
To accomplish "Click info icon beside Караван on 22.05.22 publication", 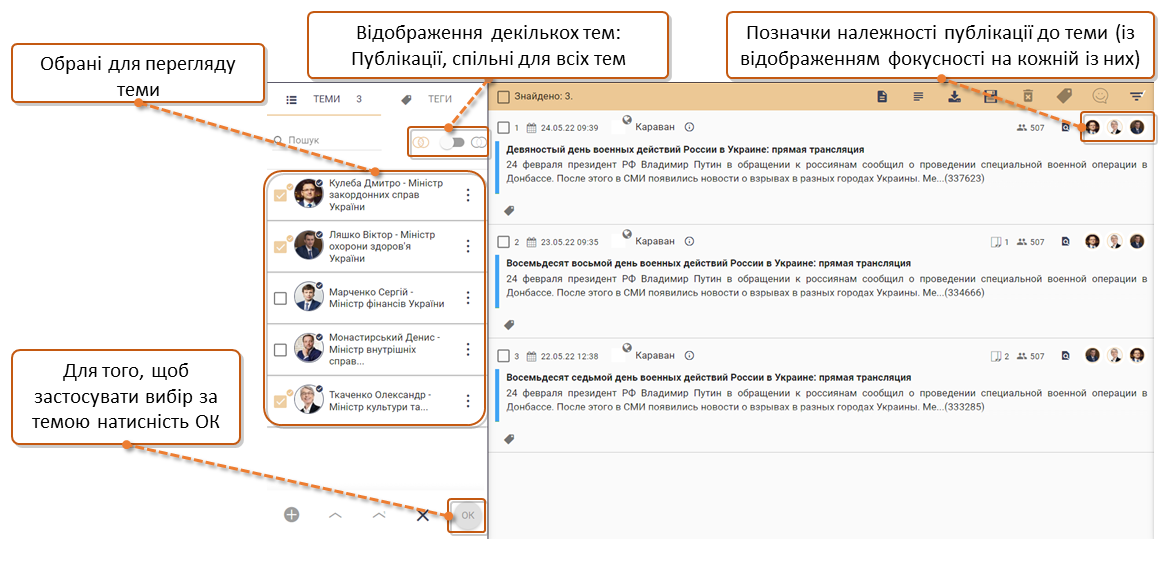I will pyautogui.click(x=689, y=356).
